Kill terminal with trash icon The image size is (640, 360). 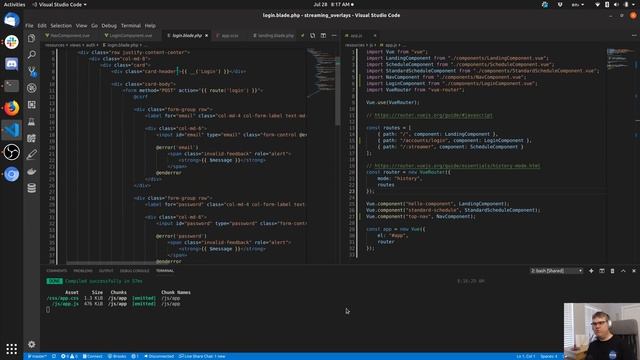coord(612,271)
